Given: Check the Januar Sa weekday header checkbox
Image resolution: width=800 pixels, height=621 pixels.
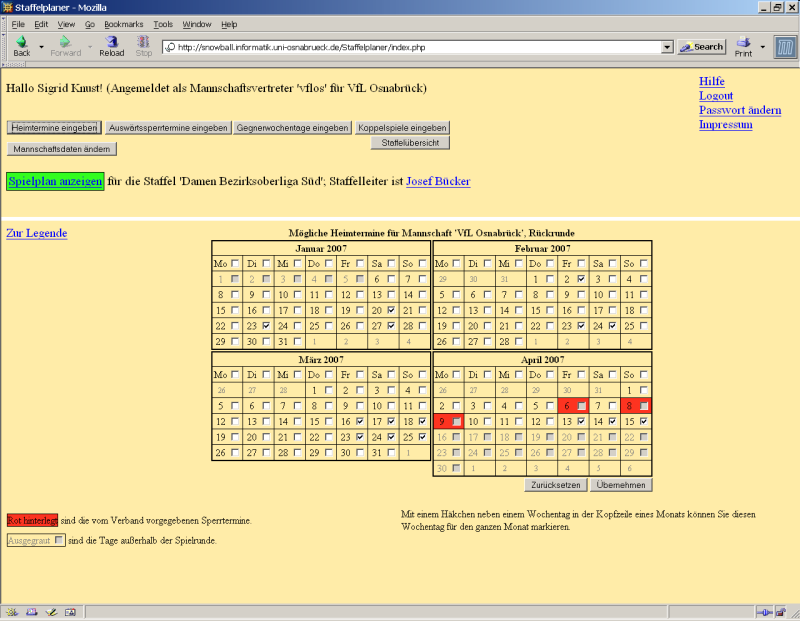Looking at the screenshot, I should tap(391, 263).
